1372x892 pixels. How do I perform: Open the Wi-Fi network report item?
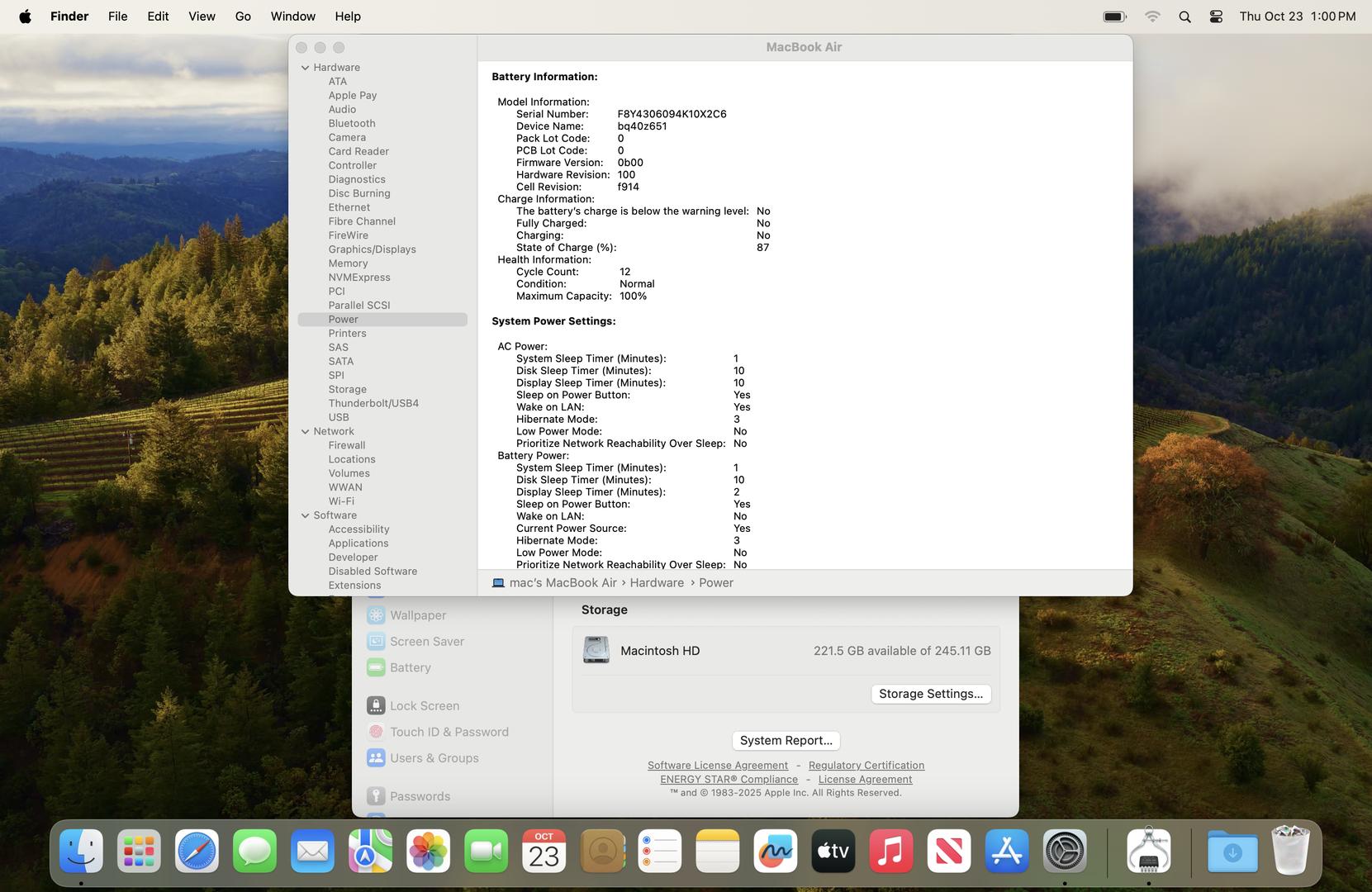[341, 501]
